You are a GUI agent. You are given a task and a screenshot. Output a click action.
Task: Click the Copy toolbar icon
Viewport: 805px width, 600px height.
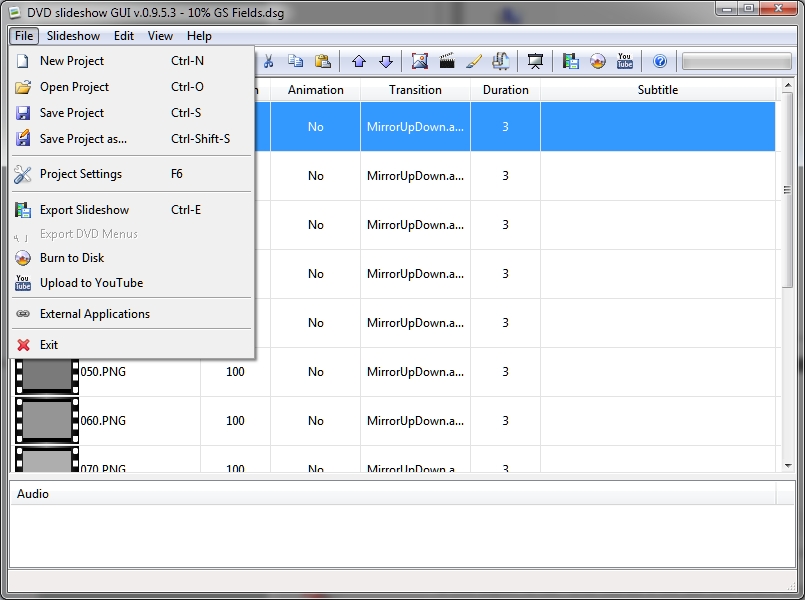[295, 61]
